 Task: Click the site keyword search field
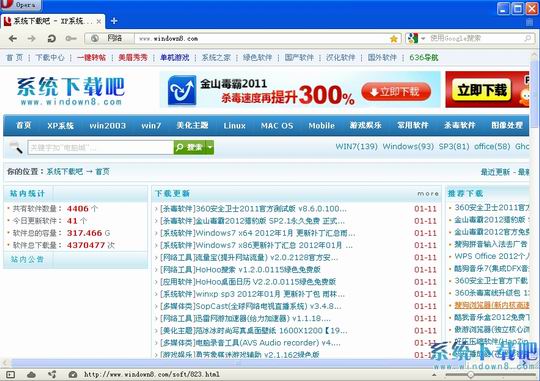pyautogui.click(x=101, y=147)
